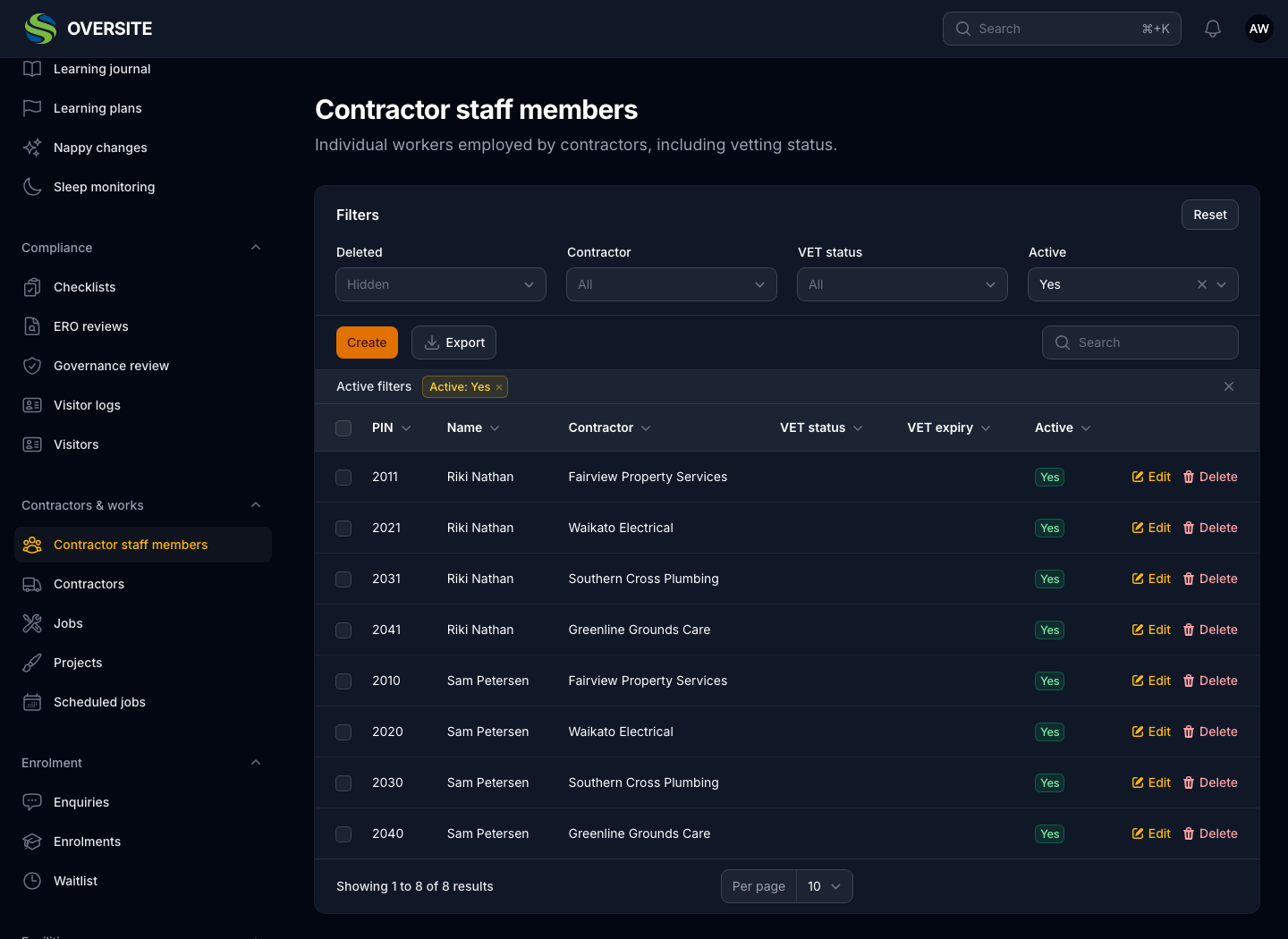The image size is (1288, 939).
Task: Click the Contractors truck icon
Action: point(32,584)
